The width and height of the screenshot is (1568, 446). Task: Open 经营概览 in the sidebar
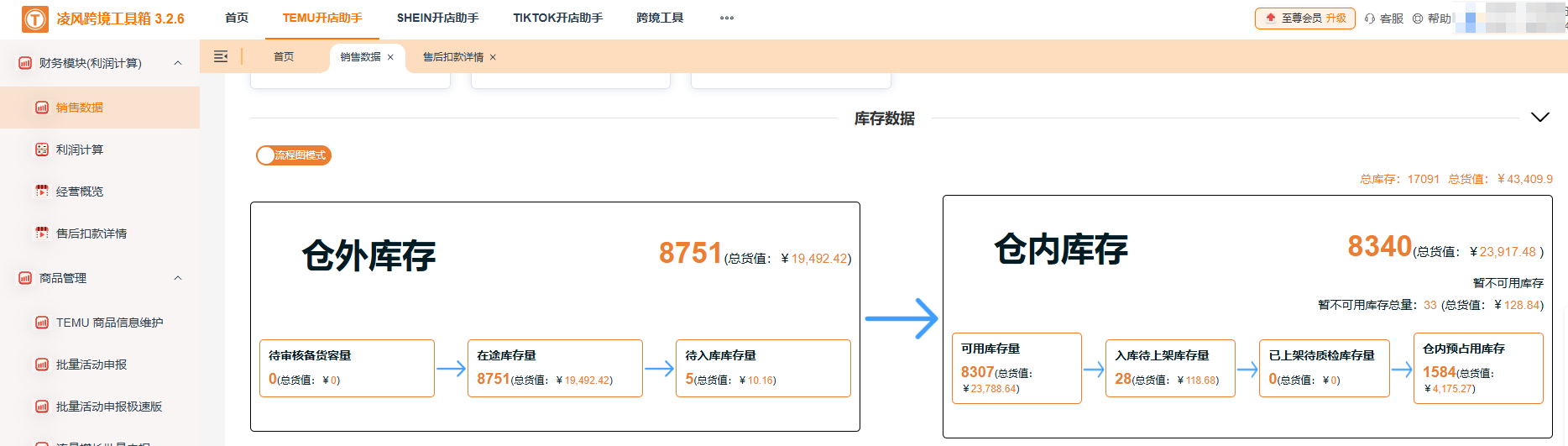point(100,192)
